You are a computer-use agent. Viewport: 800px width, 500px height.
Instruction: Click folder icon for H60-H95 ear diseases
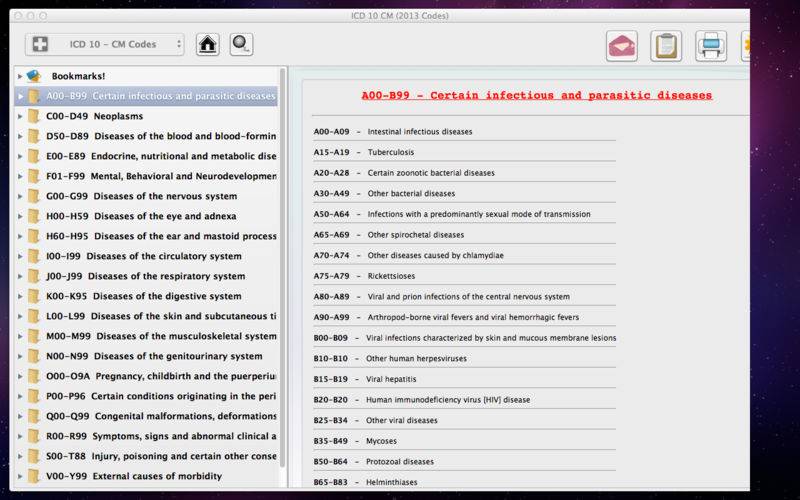pyautogui.click(x=34, y=236)
